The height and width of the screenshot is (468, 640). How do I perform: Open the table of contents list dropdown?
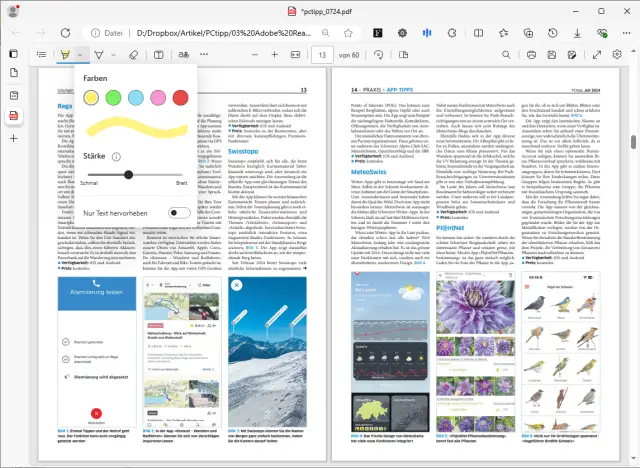click(40, 54)
